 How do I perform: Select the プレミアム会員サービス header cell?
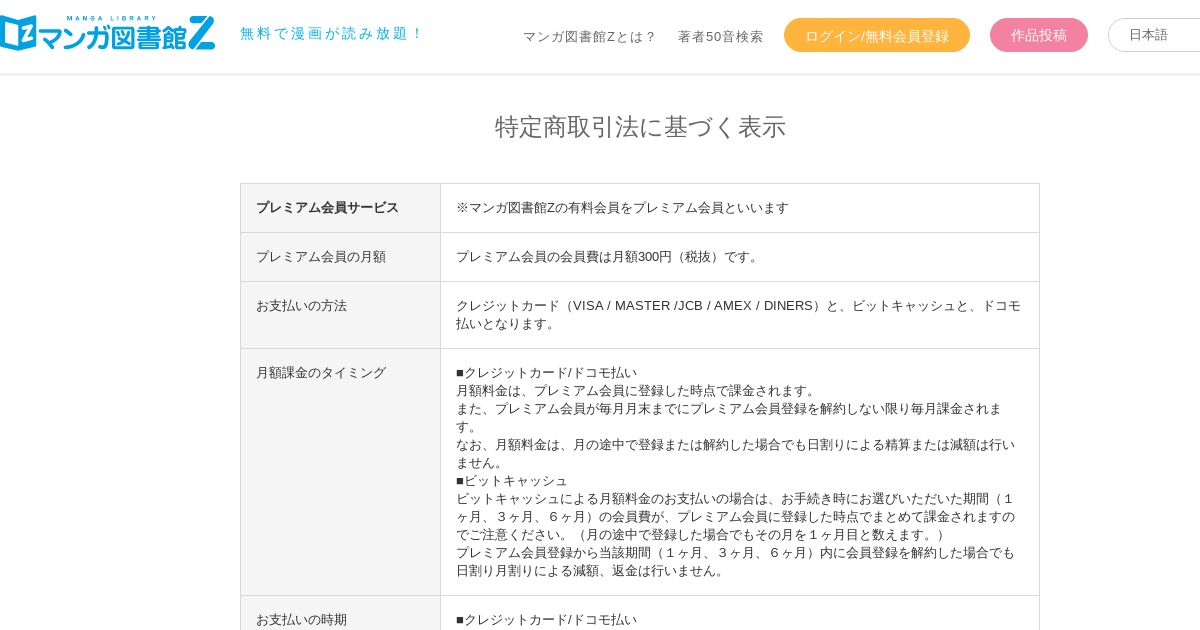pyautogui.click(x=340, y=208)
